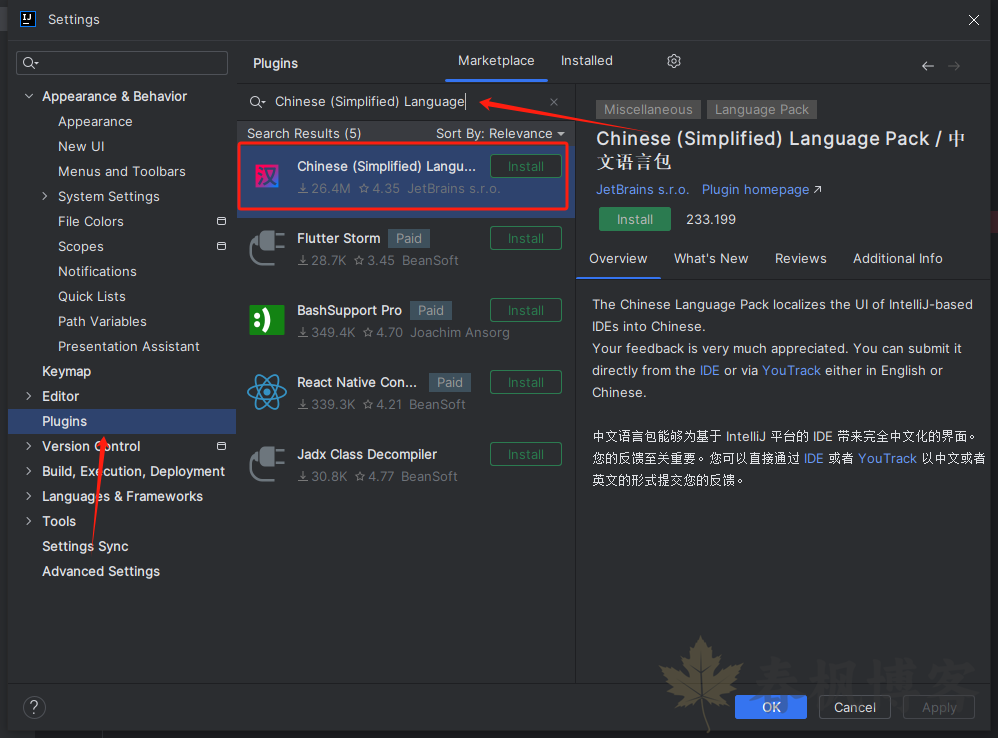Open the Overview tab
This screenshot has width=998, height=738.
click(618, 259)
